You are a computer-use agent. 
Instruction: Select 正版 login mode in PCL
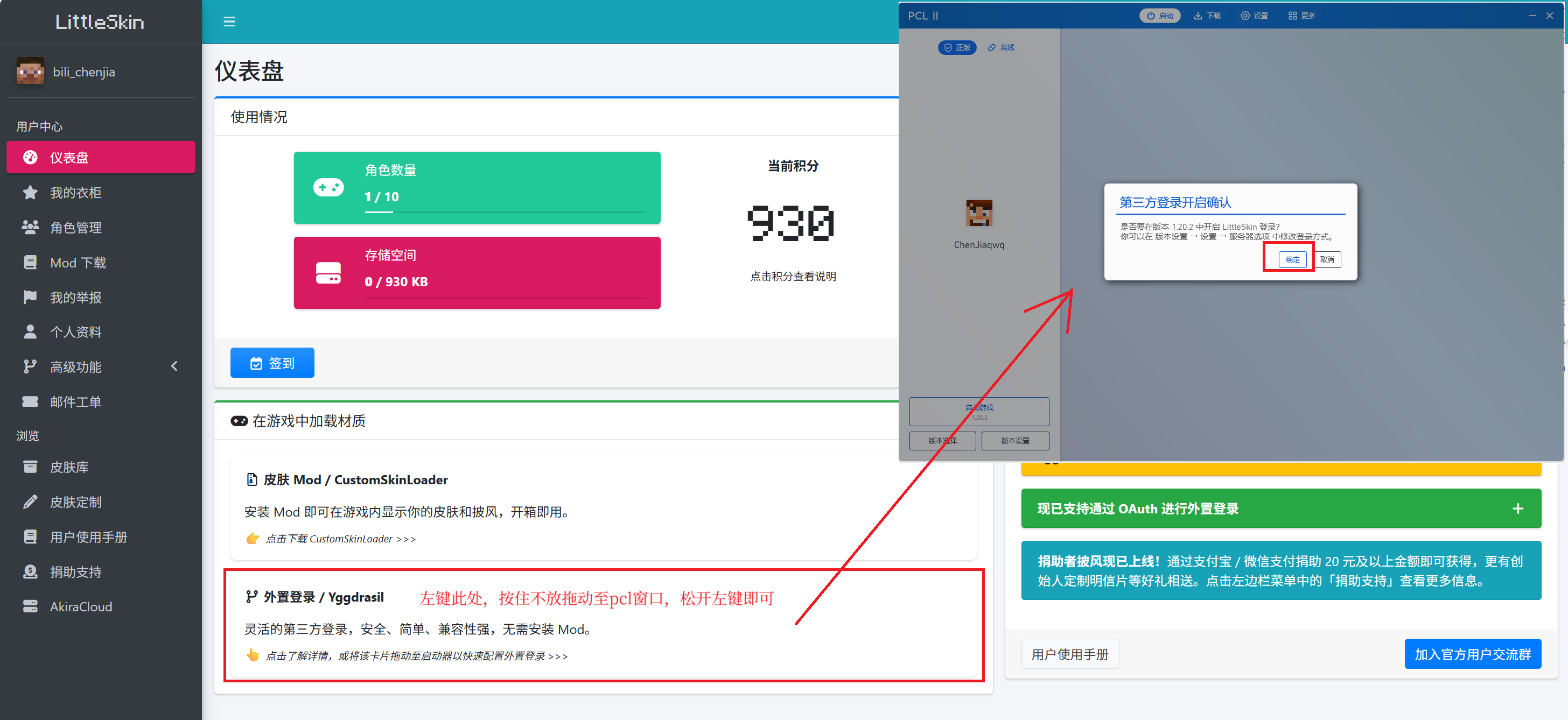957,47
